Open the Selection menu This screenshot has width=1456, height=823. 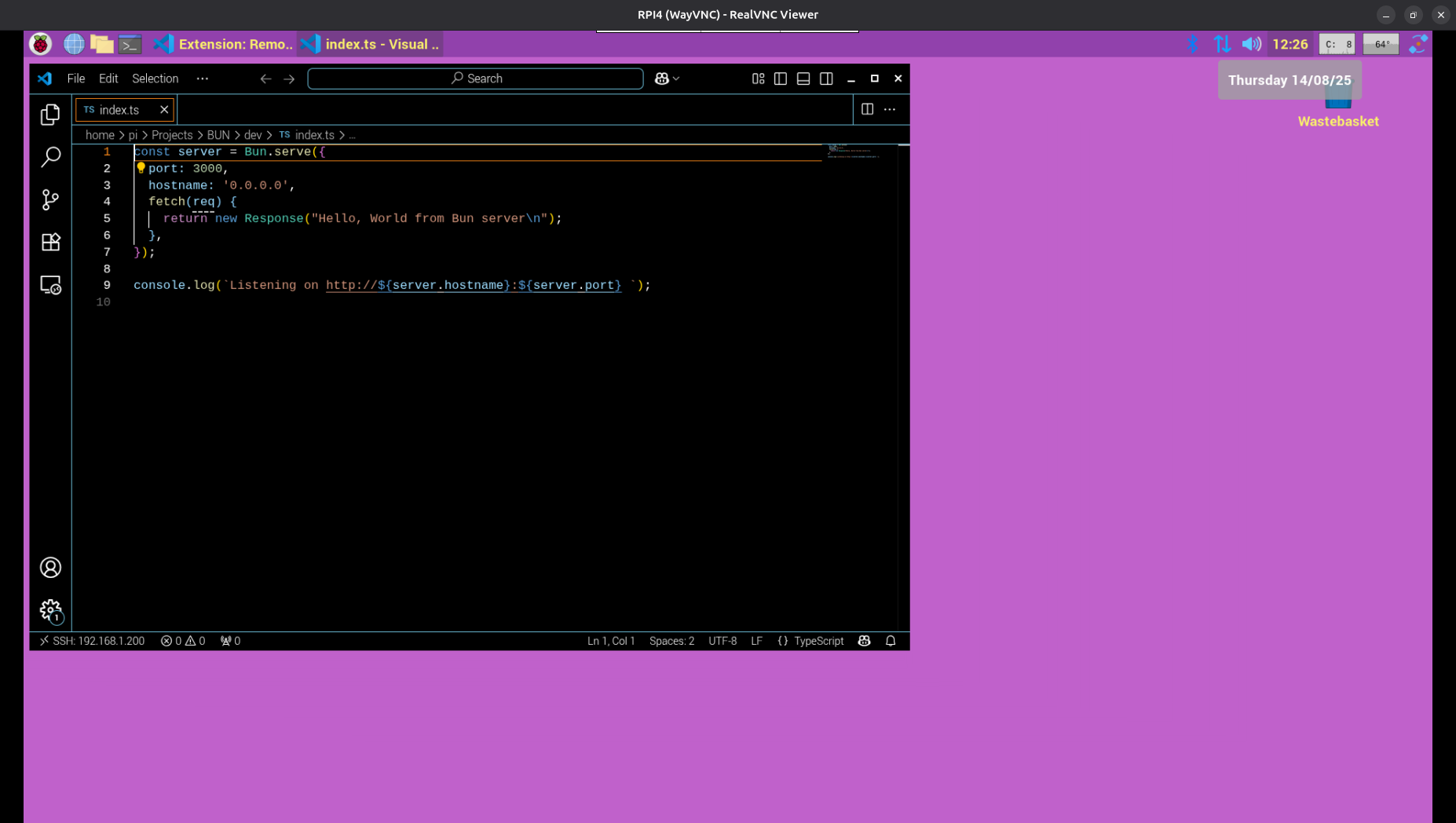[155, 79]
